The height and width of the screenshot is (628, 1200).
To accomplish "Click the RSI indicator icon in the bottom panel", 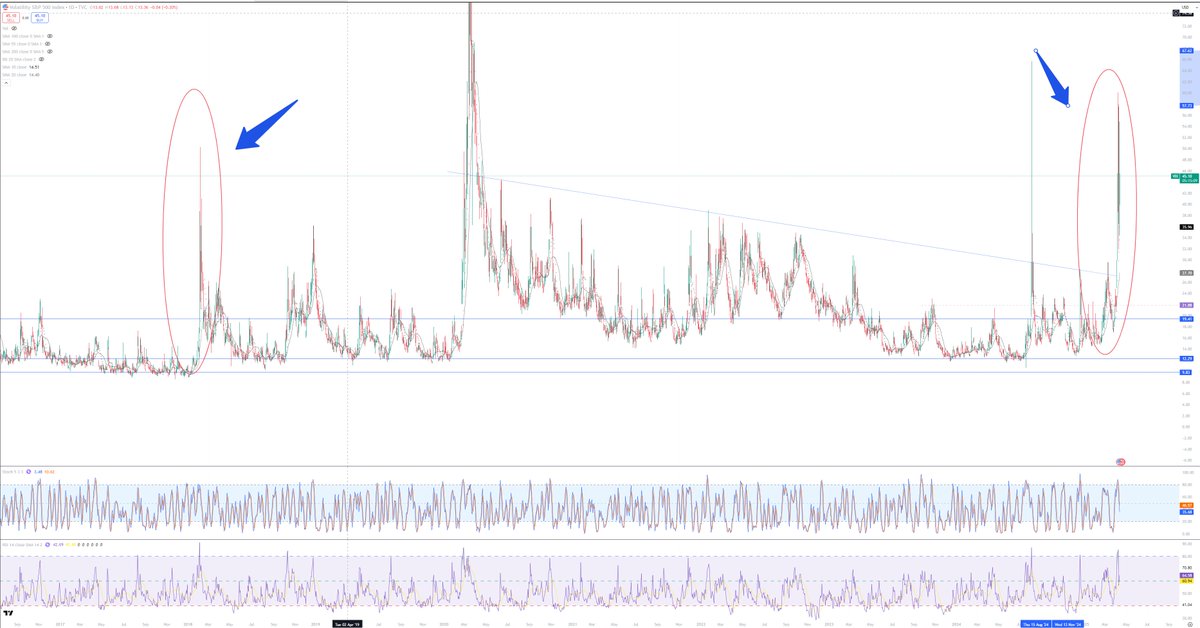I will (x=47, y=545).
